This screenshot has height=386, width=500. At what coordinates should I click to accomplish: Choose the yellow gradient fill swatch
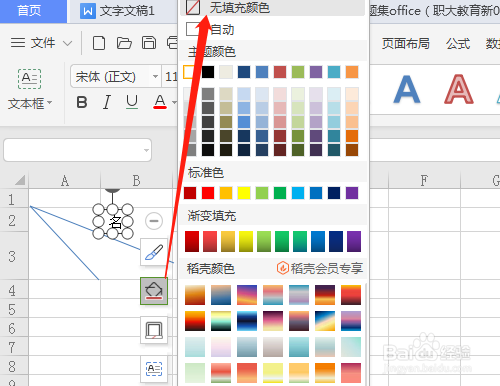(x=246, y=241)
